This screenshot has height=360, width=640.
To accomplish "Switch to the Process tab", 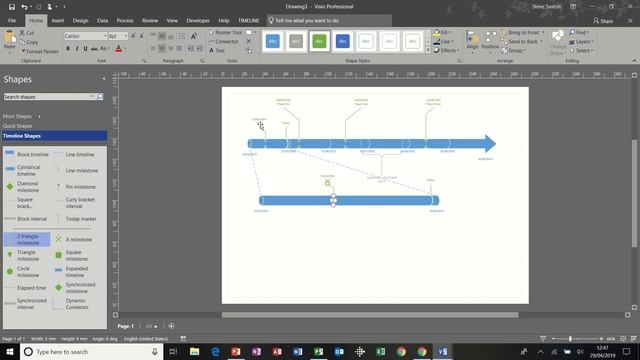I will (x=125, y=20).
